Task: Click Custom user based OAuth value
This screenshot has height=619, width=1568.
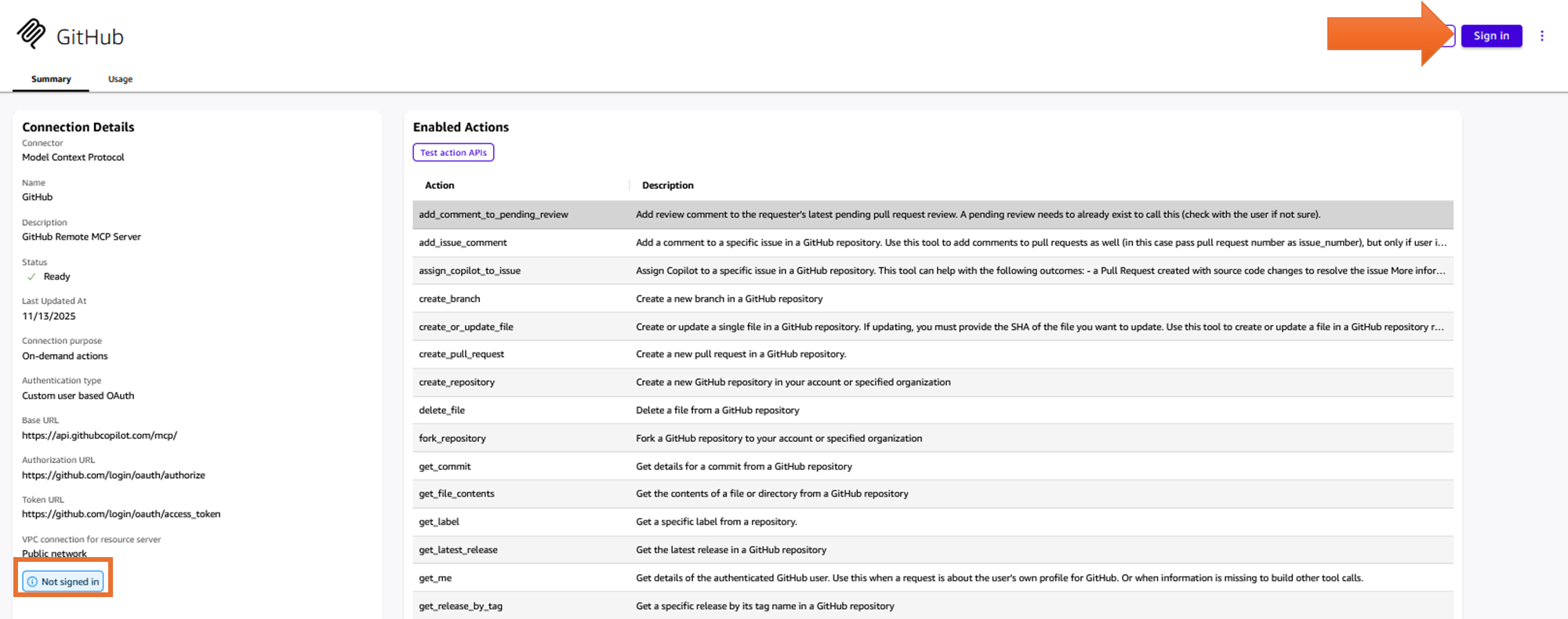Action: pos(78,396)
